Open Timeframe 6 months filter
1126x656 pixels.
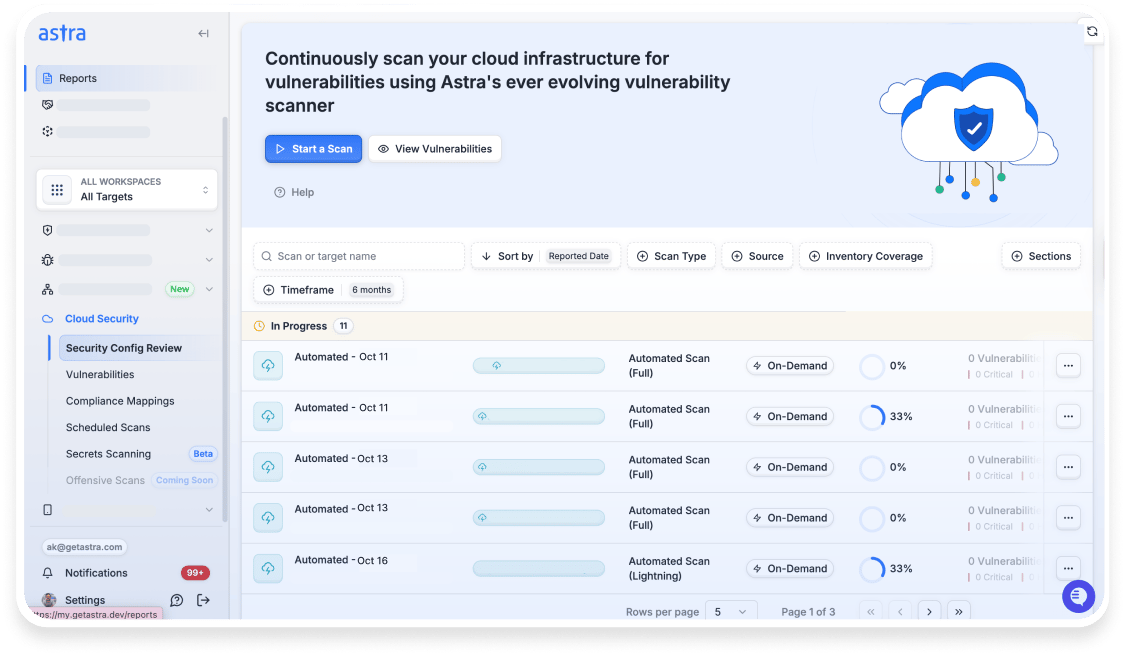pos(328,290)
